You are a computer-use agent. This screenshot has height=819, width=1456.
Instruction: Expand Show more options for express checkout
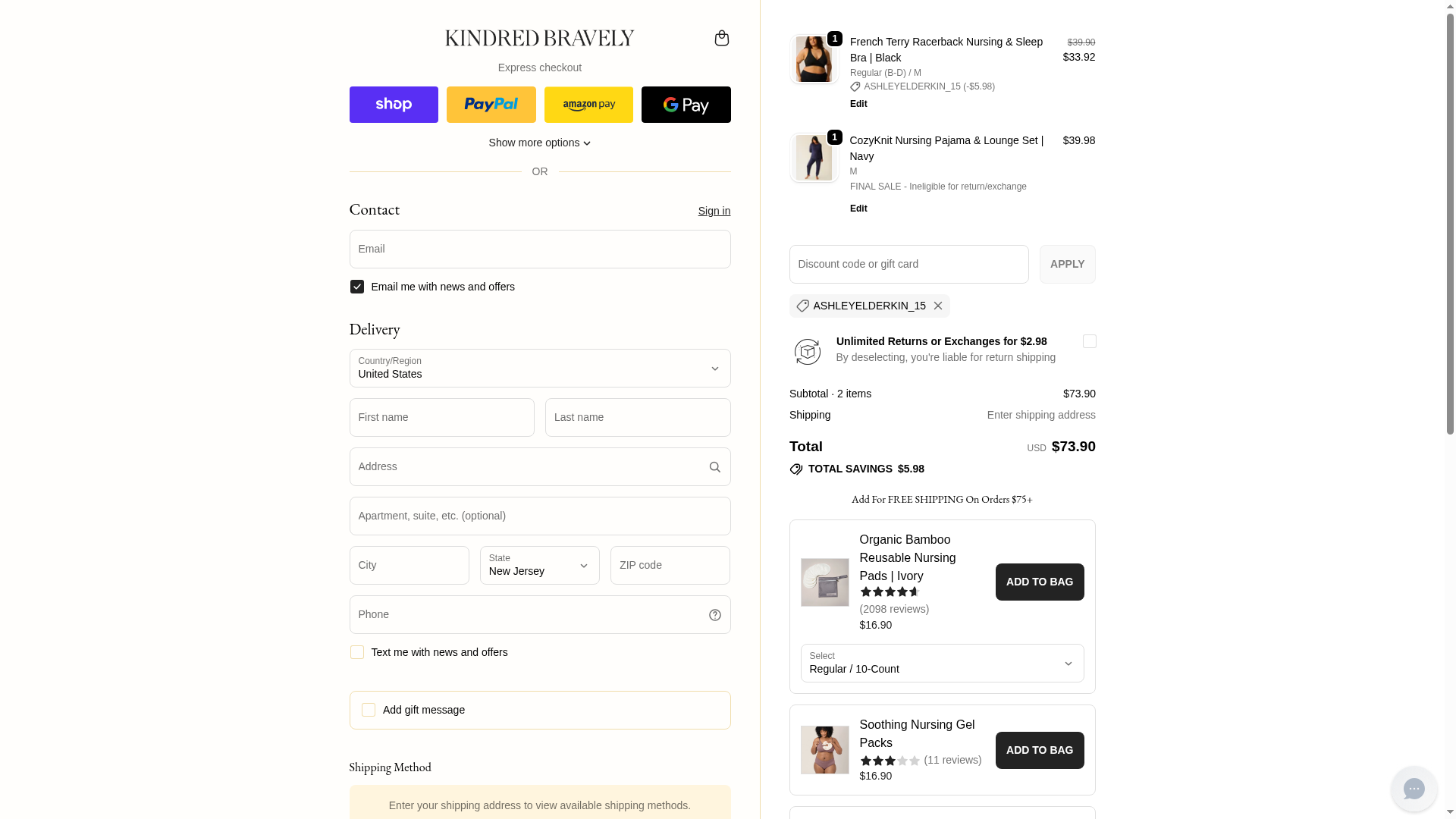tap(540, 143)
